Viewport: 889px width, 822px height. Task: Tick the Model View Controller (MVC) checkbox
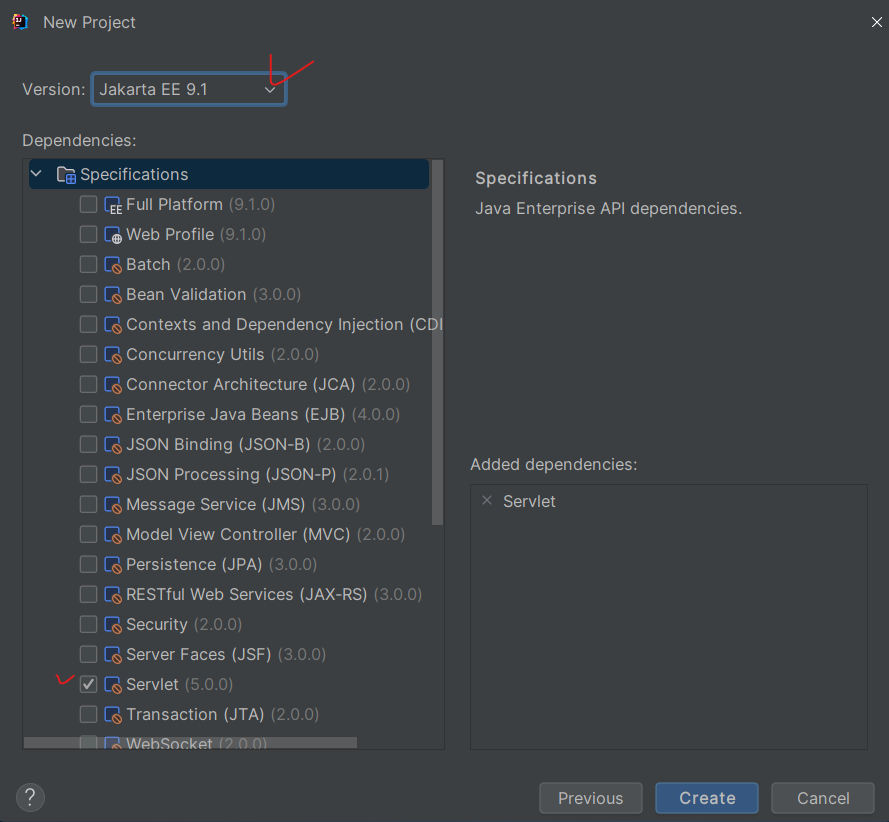click(x=88, y=534)
